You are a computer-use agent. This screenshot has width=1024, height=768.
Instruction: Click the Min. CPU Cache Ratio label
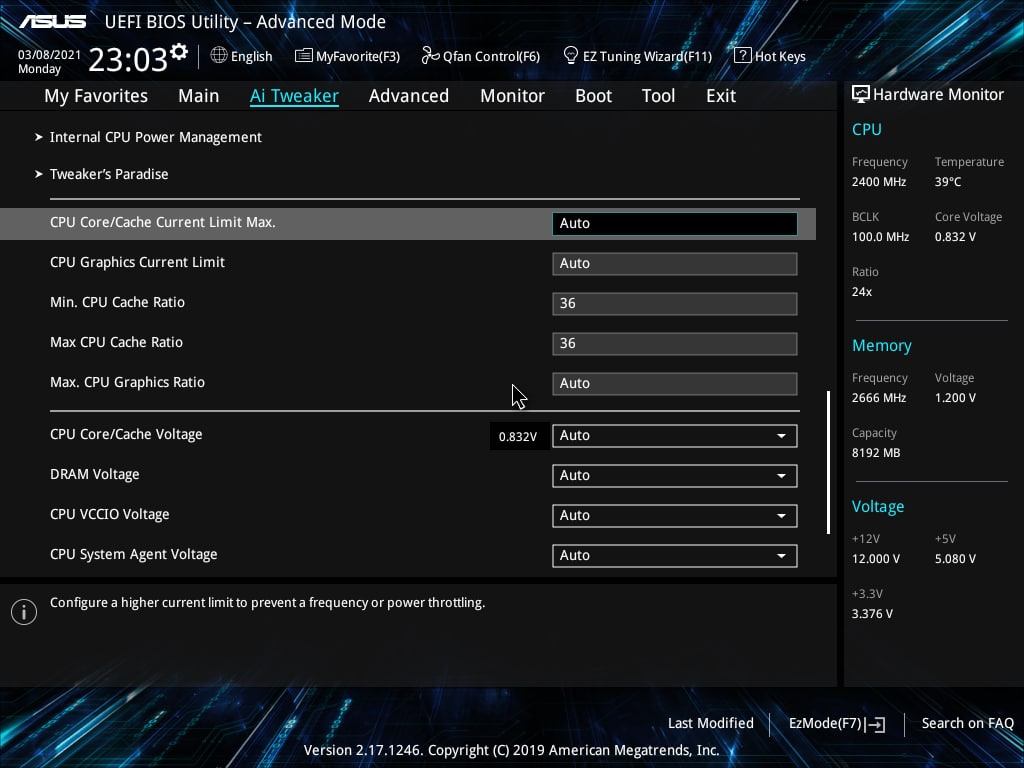(x=118, y=302)
